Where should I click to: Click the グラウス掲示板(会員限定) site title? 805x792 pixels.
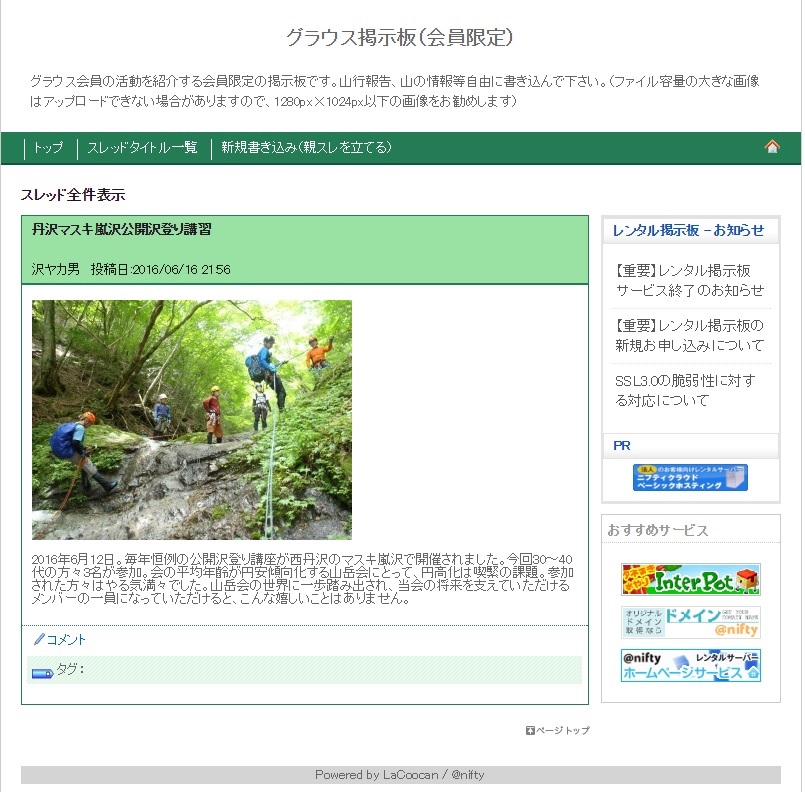tap(400, 37)
